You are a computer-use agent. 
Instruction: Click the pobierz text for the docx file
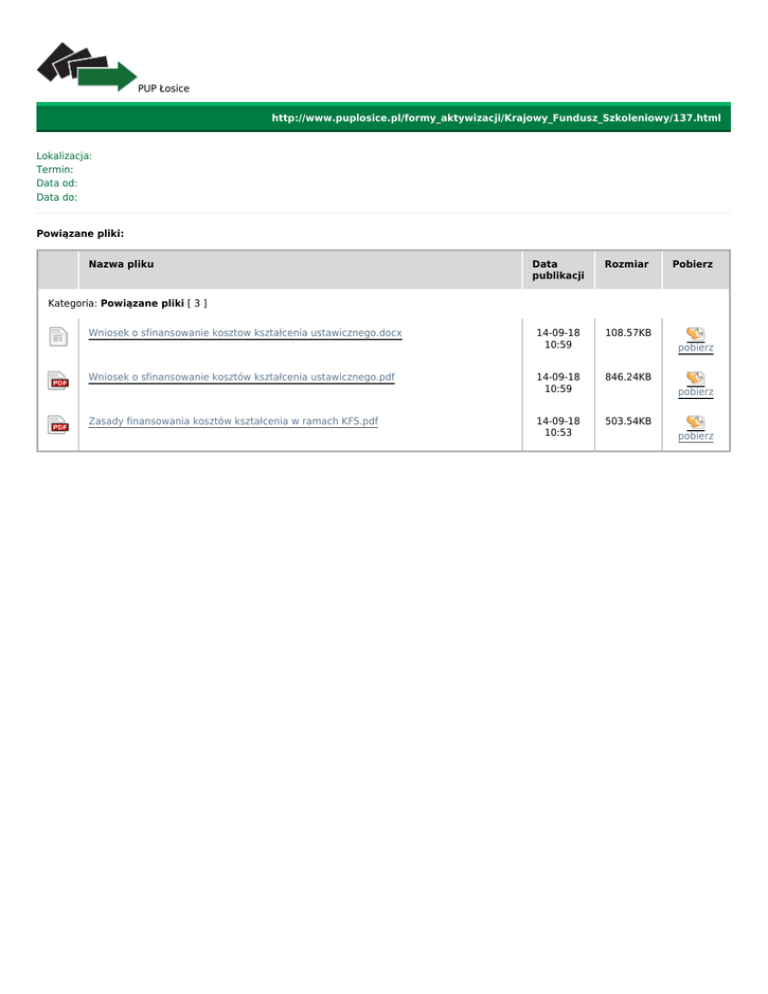pyautogui.click(x=695, y=348)
